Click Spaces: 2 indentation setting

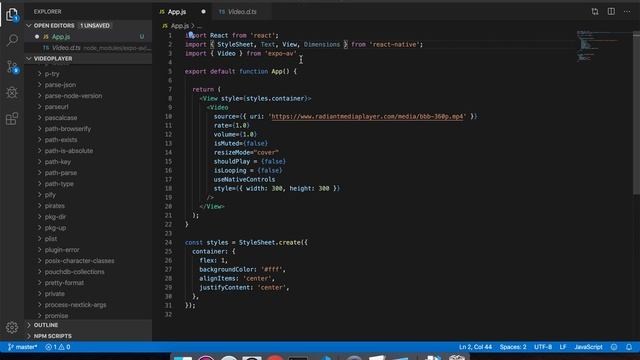[x=513, y=347]
